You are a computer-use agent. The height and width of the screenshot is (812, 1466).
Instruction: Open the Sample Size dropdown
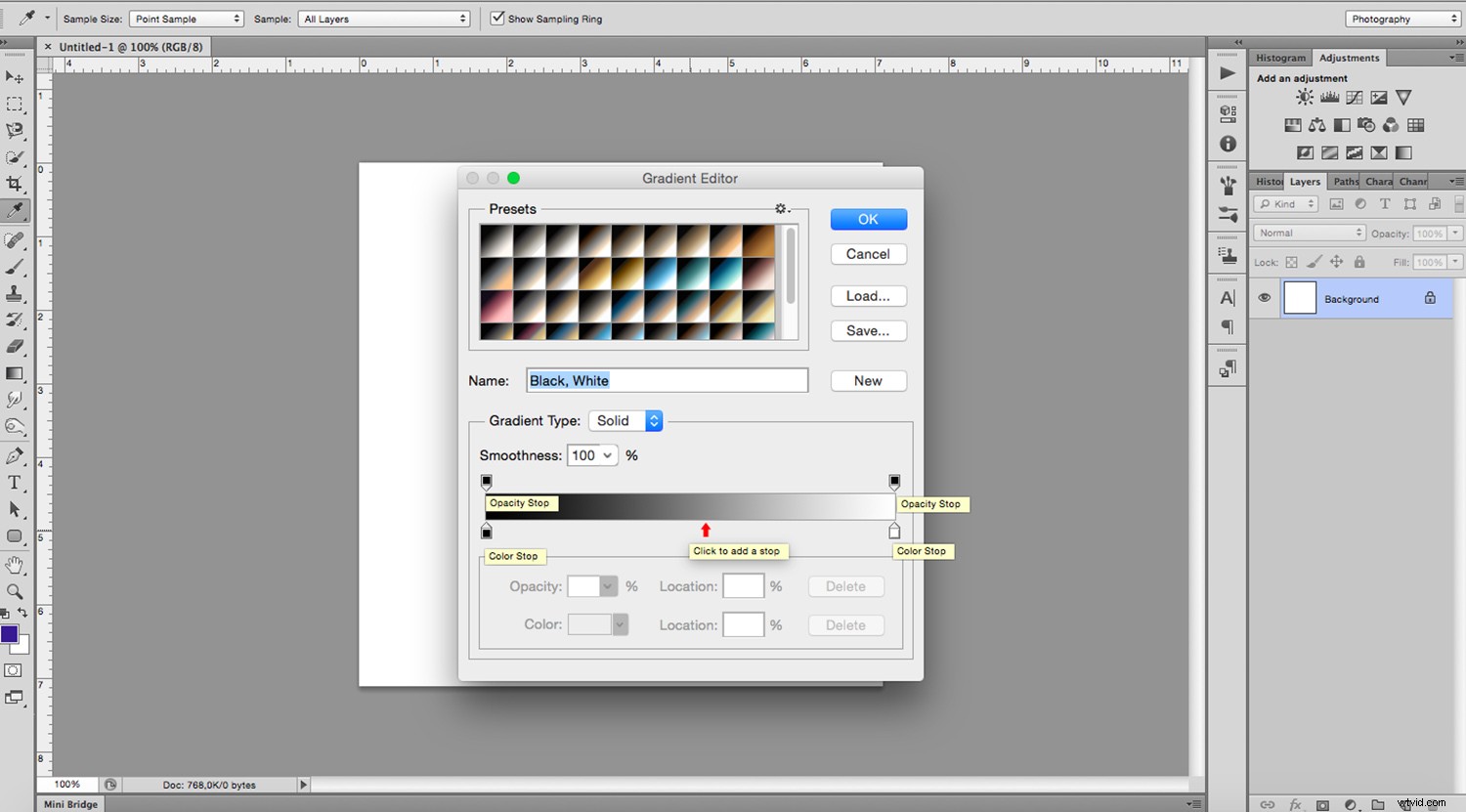(x=186, y=19)
